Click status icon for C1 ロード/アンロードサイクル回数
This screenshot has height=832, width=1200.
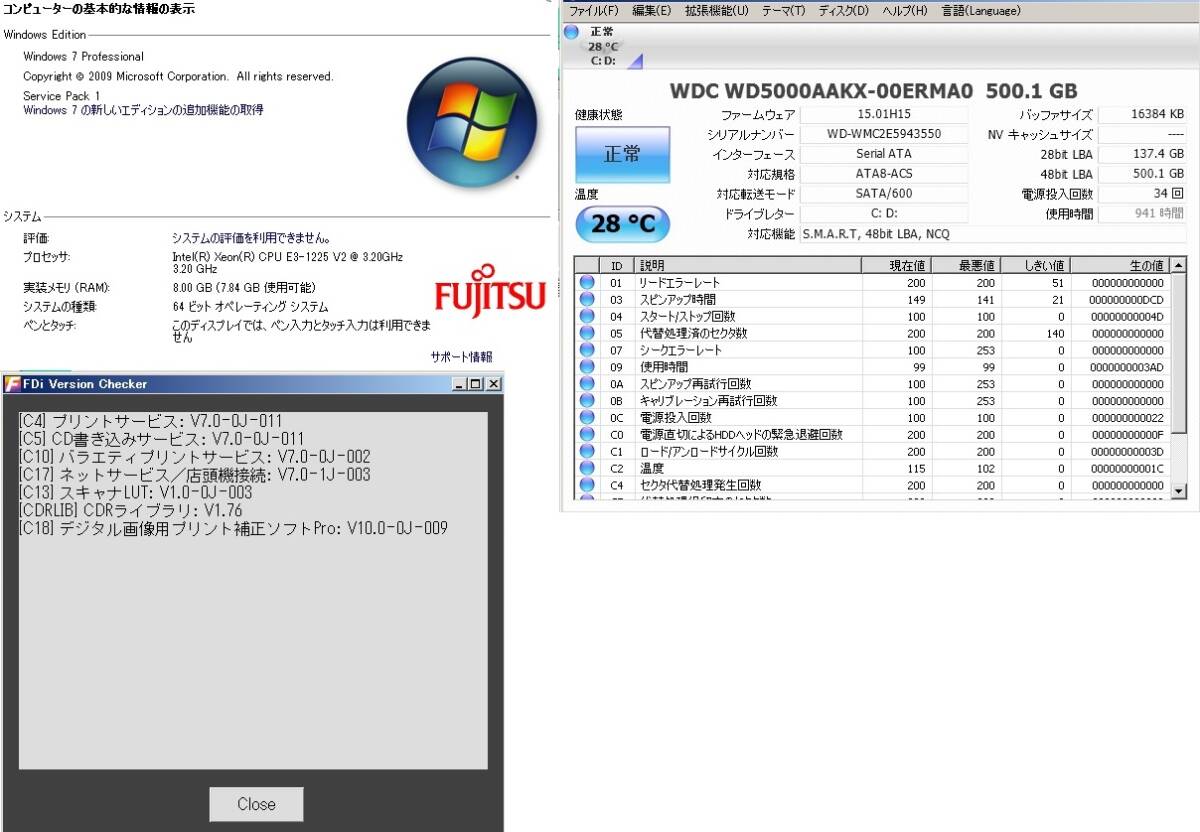587,452
